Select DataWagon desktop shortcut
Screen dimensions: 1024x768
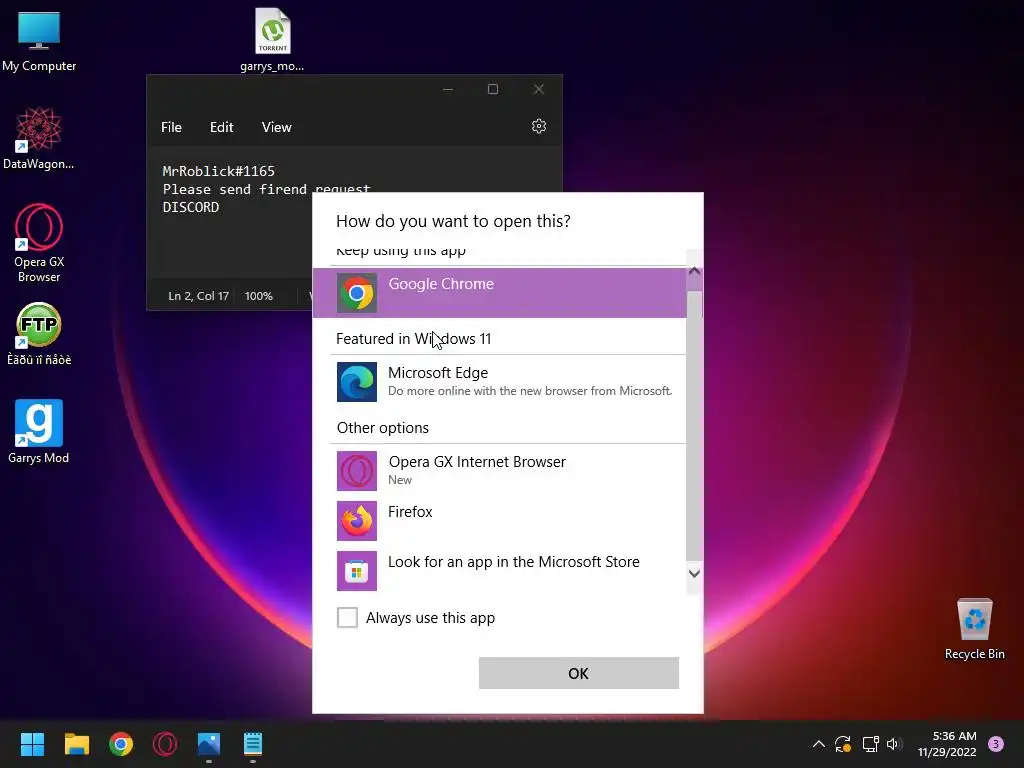pyautogui.click(x=39, y=138)
